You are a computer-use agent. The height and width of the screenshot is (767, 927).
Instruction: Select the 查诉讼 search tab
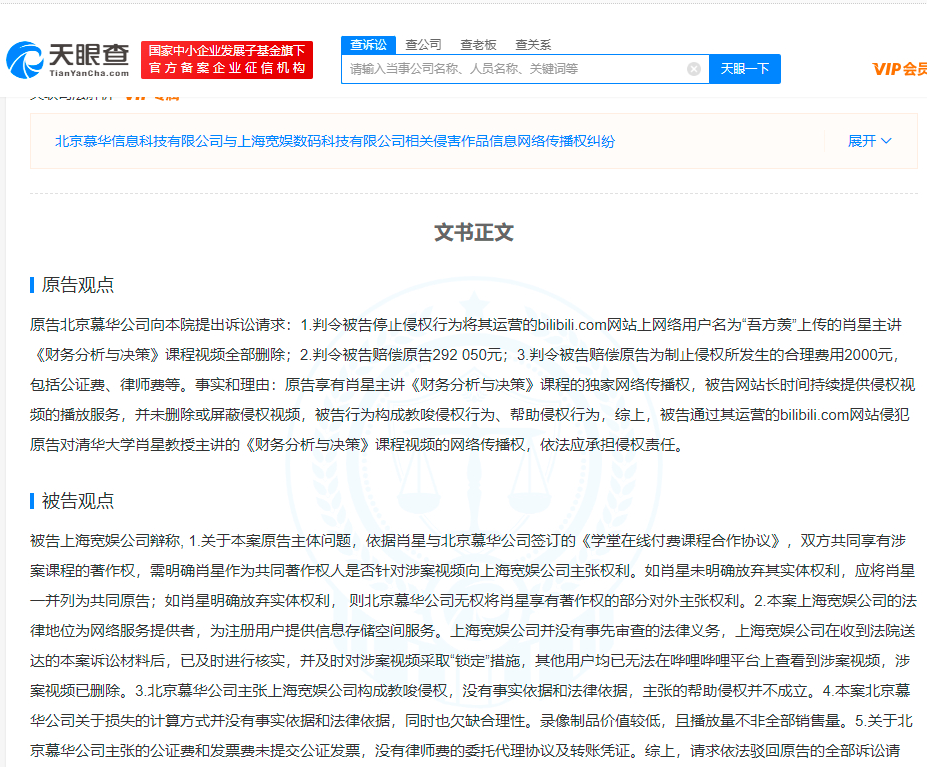point(368,45)
